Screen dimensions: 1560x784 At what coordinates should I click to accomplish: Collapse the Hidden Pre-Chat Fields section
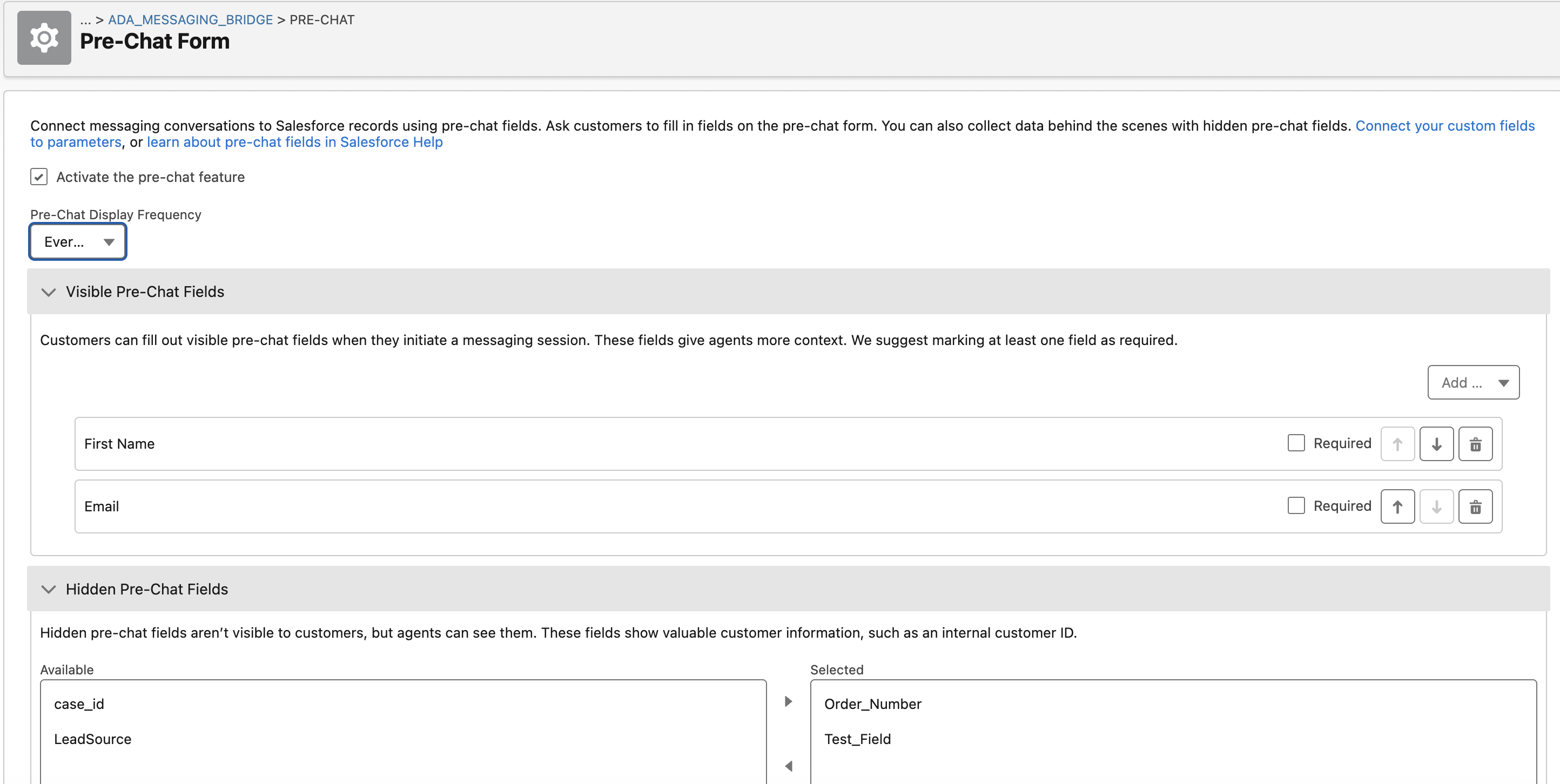49,589
